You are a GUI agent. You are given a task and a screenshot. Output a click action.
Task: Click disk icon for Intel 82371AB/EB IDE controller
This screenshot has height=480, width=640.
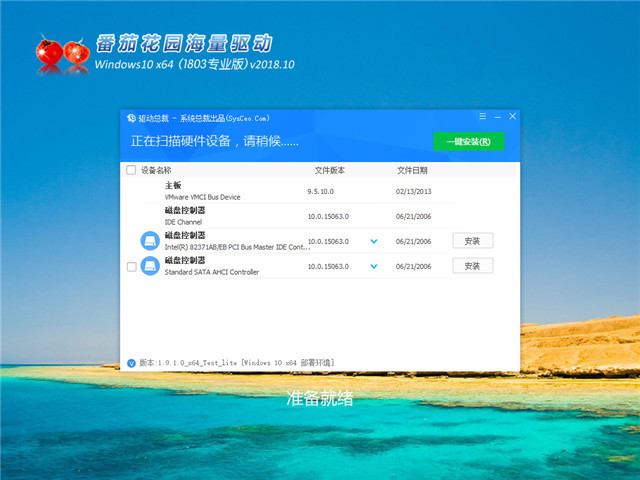pyautogui.click(x=150, y=241)
